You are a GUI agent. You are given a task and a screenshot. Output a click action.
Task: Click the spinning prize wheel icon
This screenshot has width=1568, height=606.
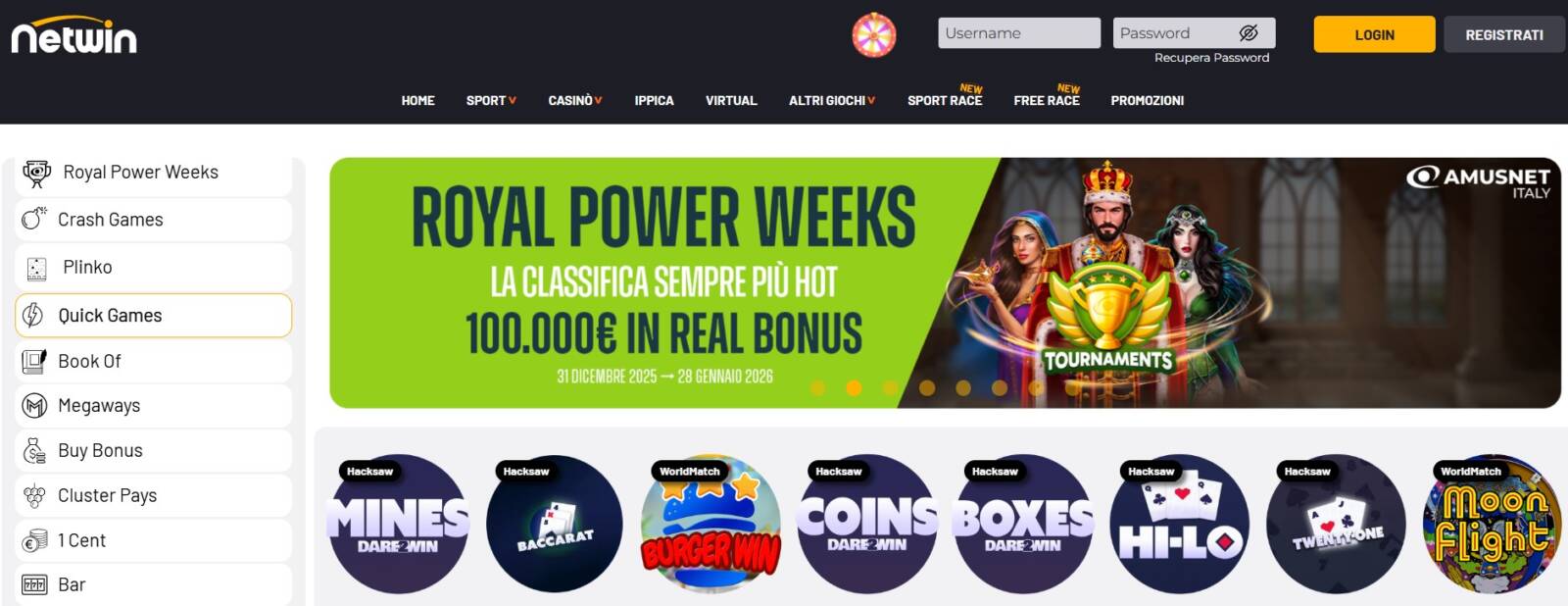[873, 36]
